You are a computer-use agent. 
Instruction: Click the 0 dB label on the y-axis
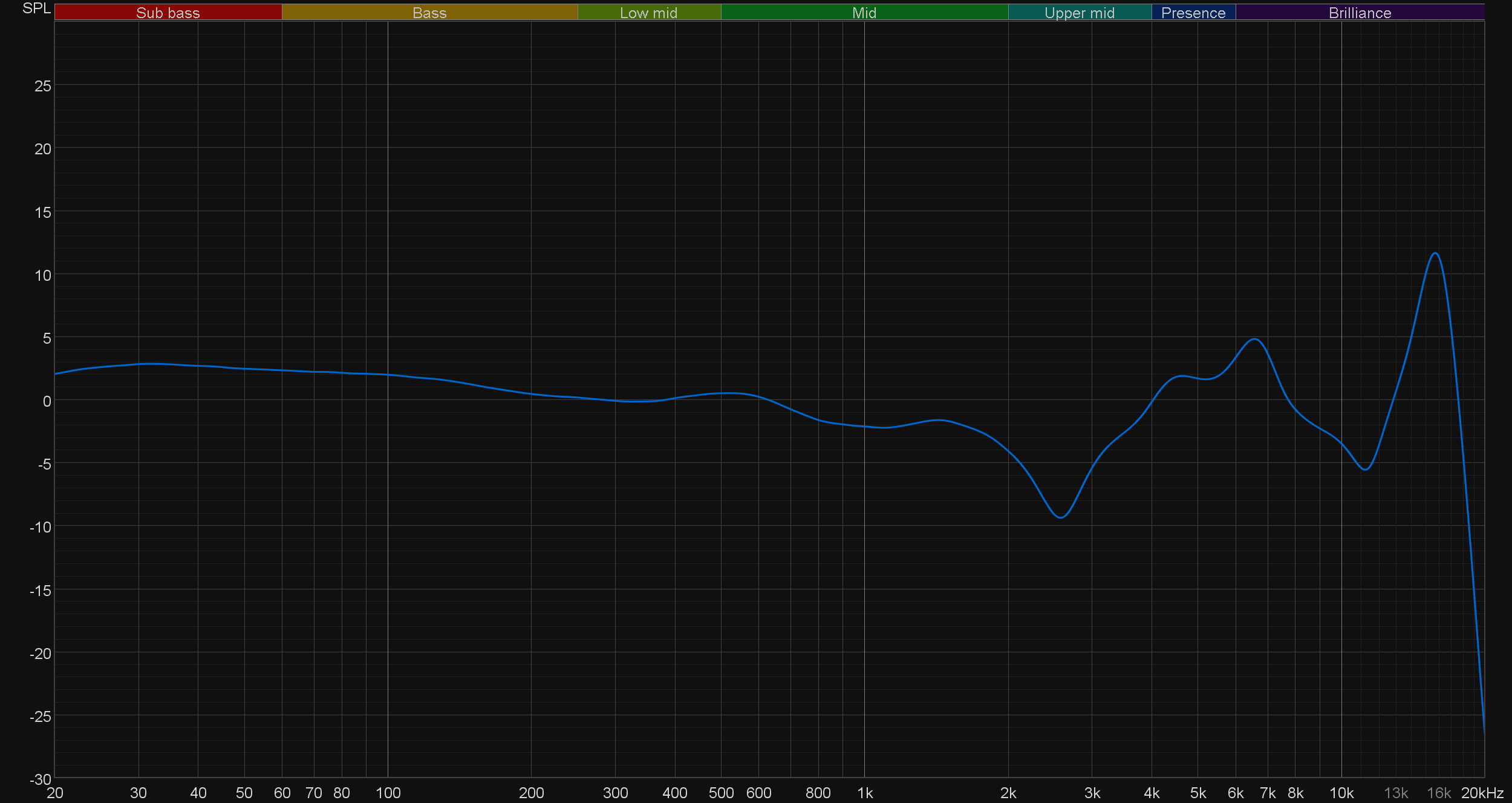47,401
